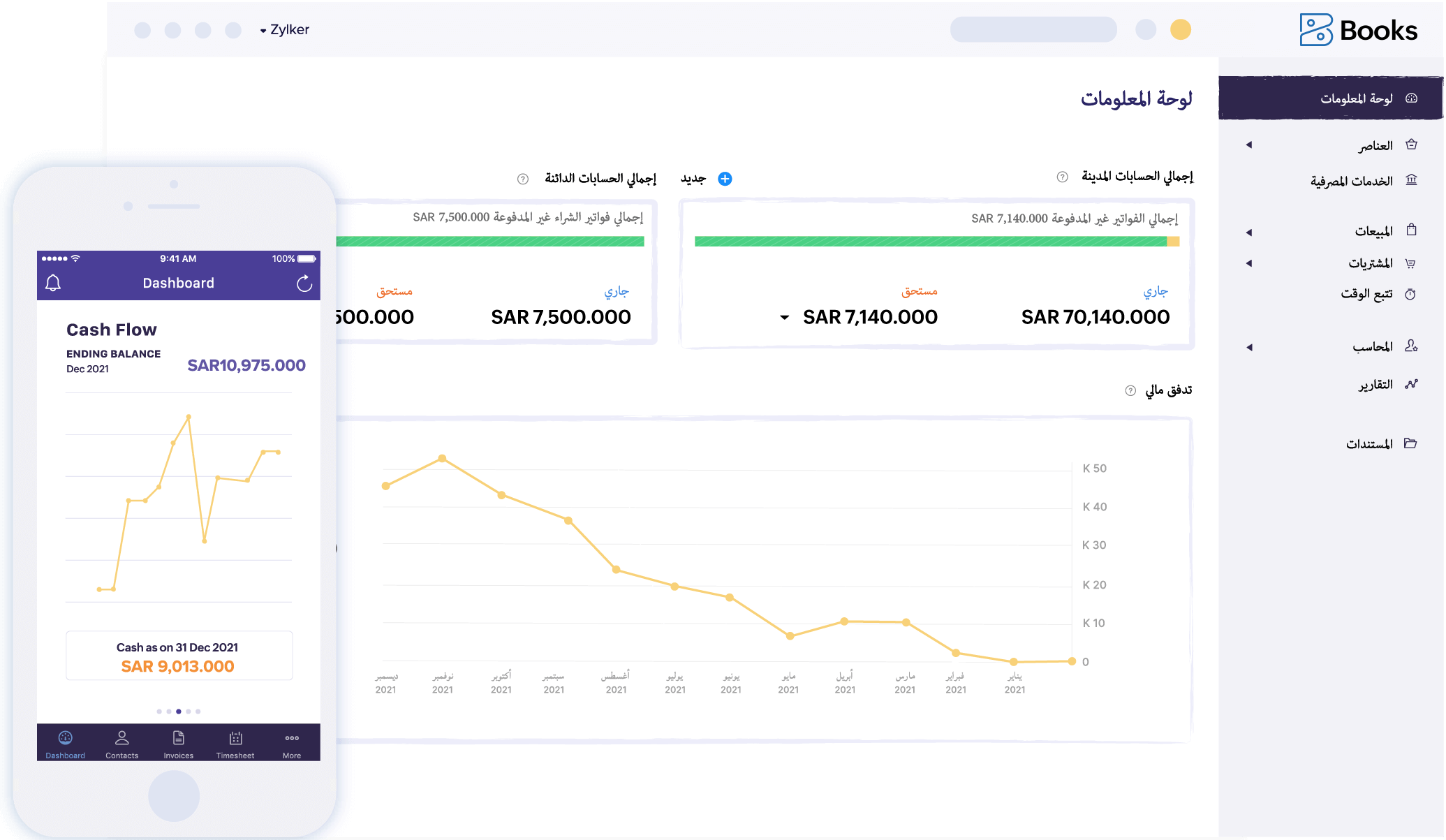Tap the refresh icon on the mobile Dashboard header
Image resolution: width=1446 pixels, height=840 pixels.
(304, 283)
